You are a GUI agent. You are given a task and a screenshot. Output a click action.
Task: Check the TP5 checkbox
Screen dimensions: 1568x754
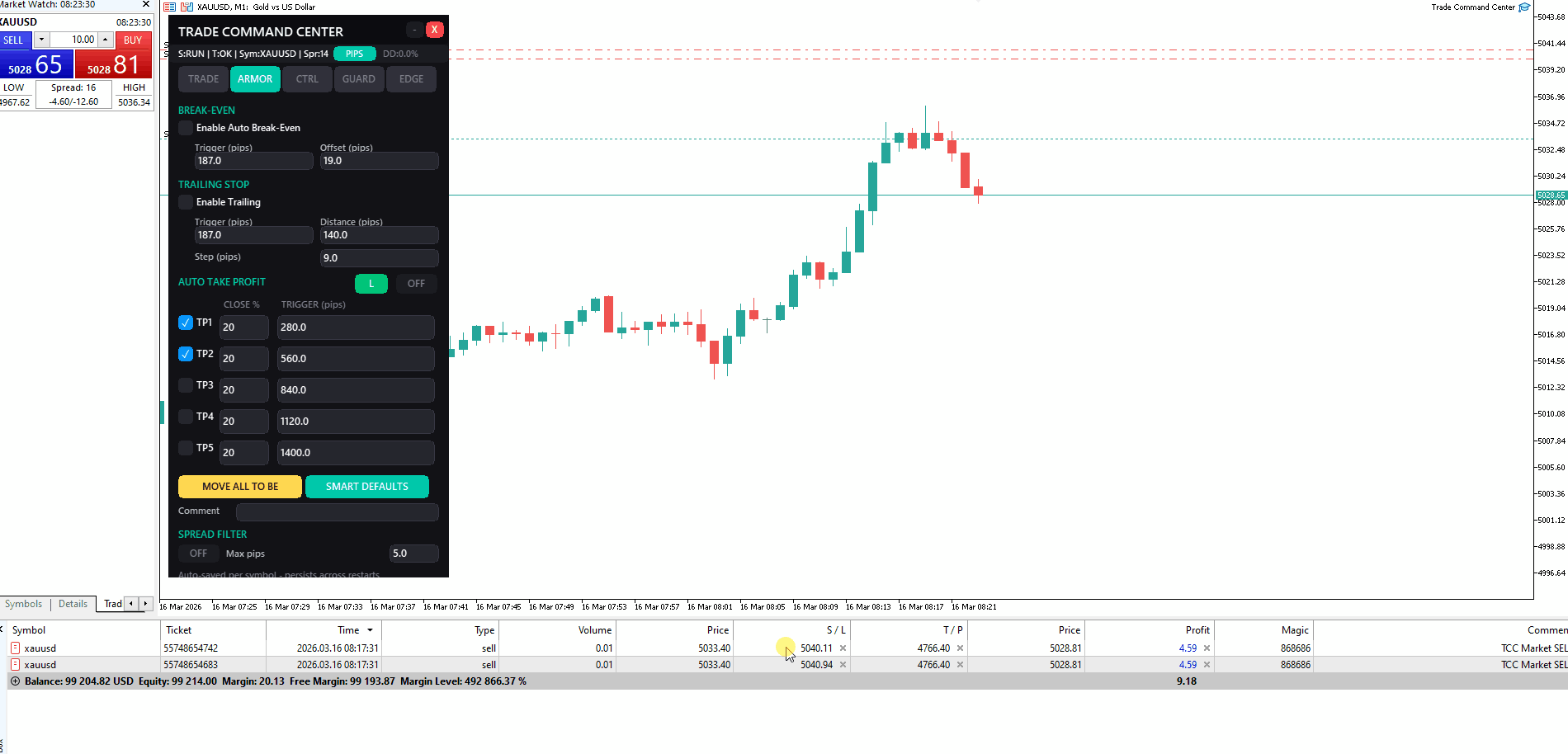coord(186,448)
